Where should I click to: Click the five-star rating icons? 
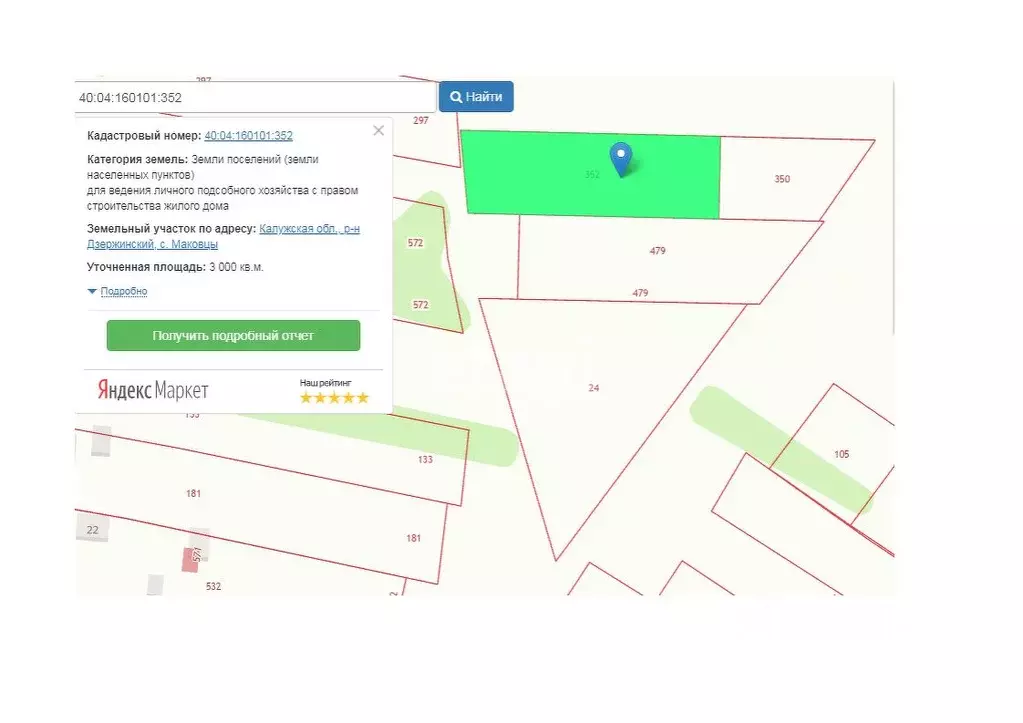[334, 398]
